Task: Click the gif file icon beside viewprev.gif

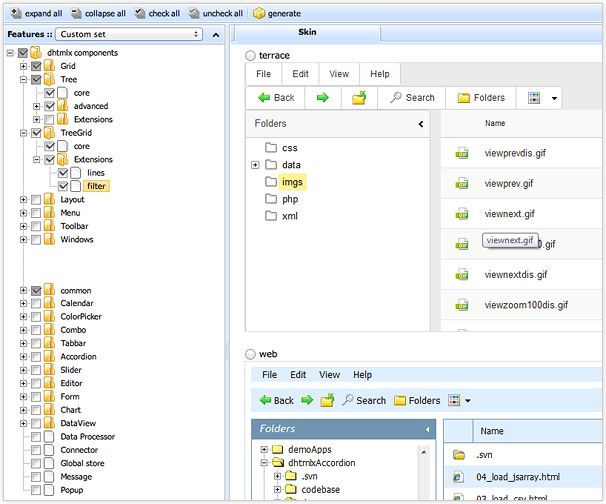Action: pyautogui.click(x=462, y=183)
